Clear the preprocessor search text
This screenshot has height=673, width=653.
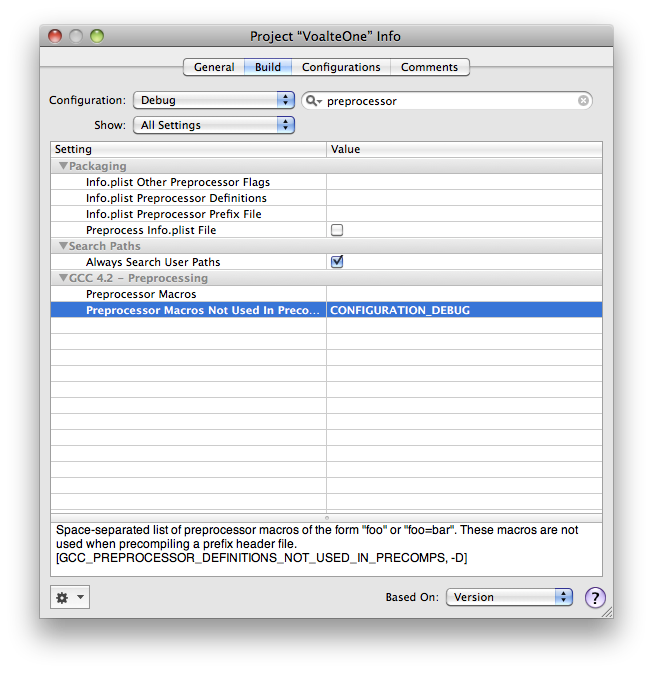[x=583, y=100]
